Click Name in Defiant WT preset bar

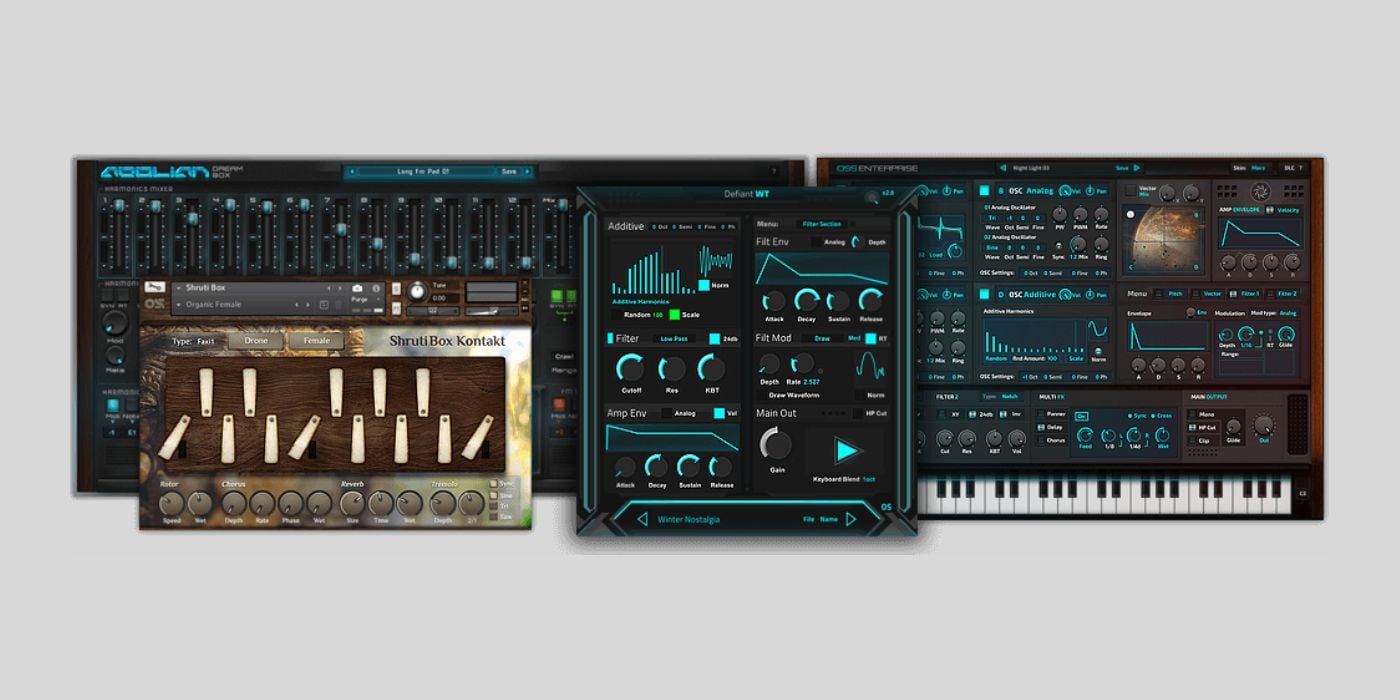[x=829, y=519]
